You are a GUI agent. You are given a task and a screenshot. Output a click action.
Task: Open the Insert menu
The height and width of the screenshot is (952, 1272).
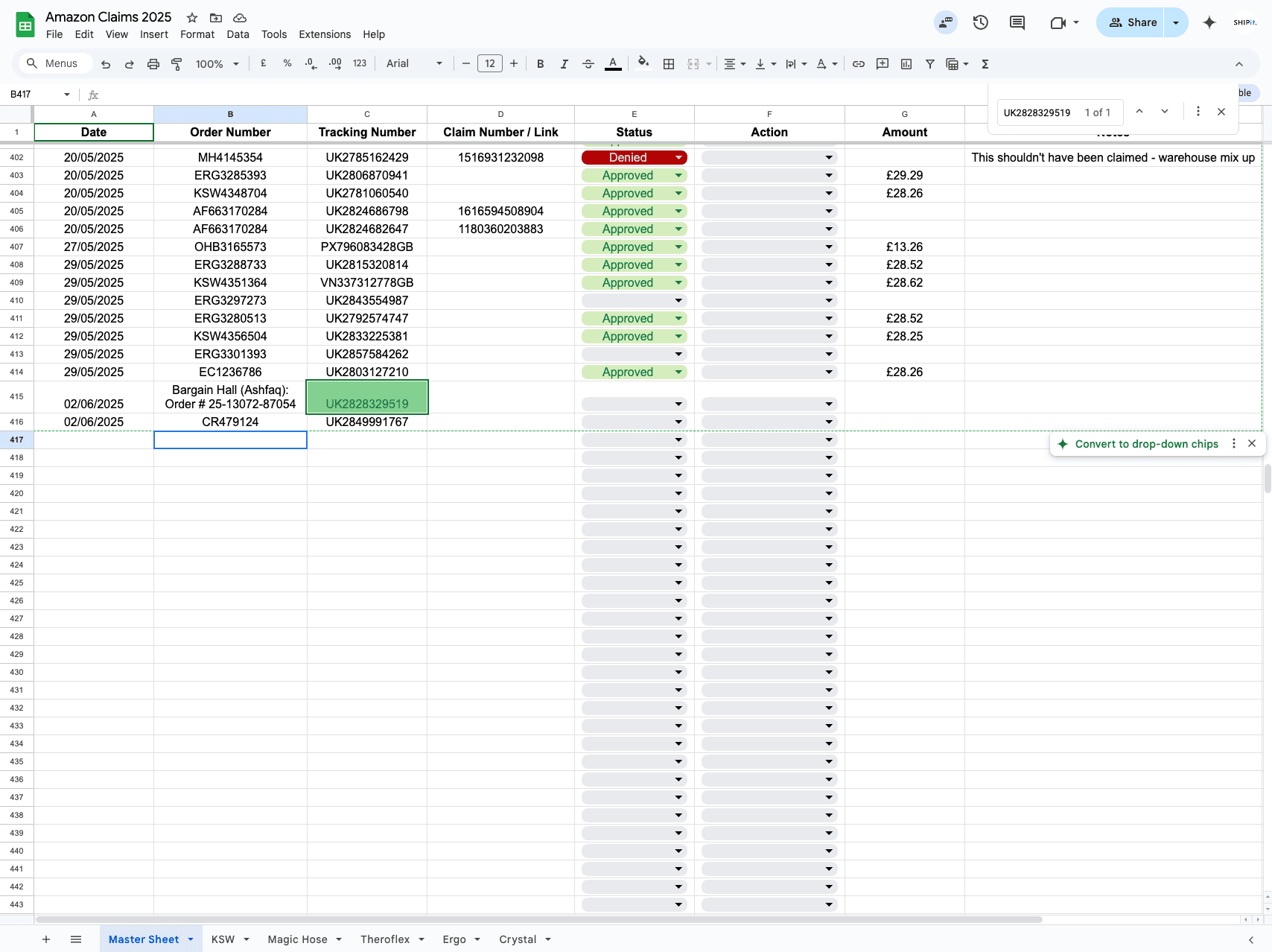(154, 34)
